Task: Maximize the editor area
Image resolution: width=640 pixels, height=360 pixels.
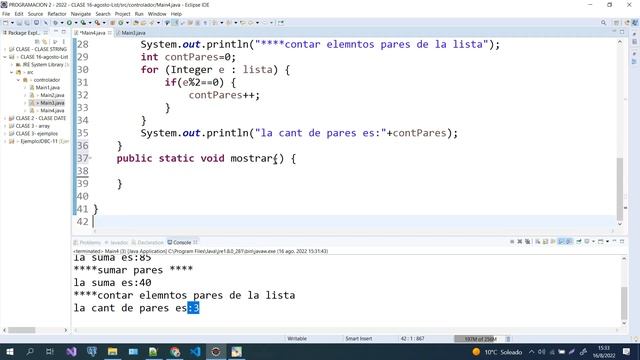Action: point(622,32)
